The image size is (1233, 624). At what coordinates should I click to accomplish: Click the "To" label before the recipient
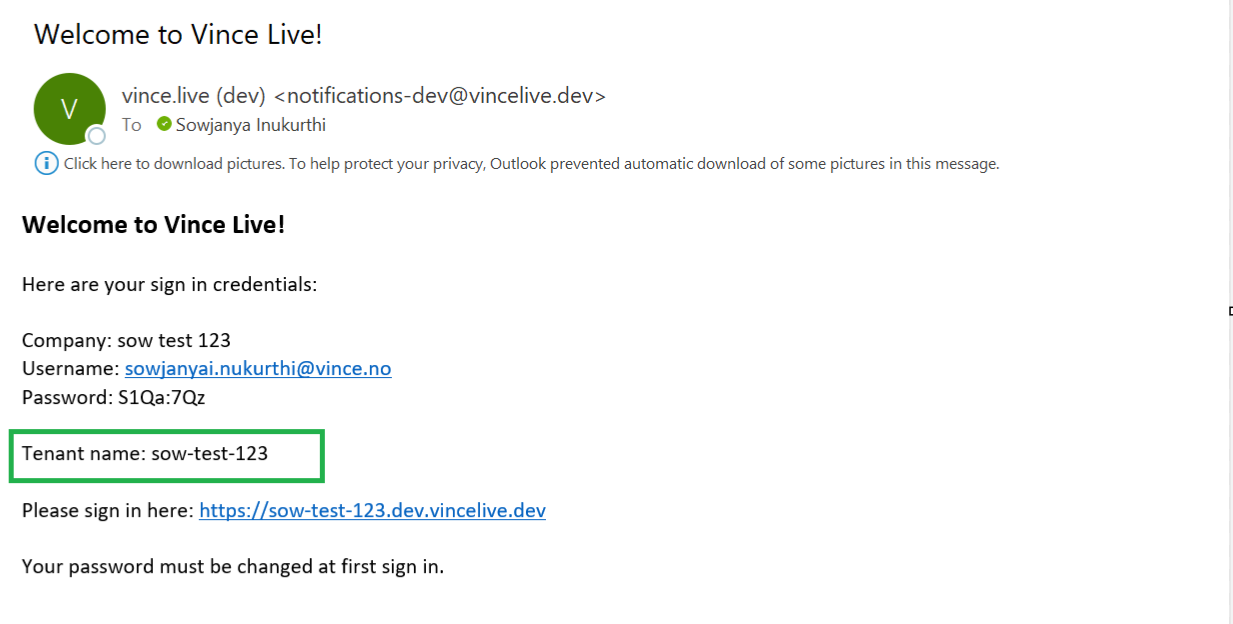point(132,125)
